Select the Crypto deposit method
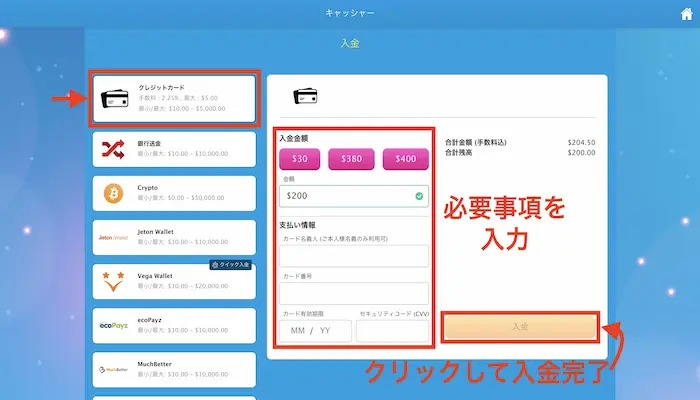 (174, 193)
